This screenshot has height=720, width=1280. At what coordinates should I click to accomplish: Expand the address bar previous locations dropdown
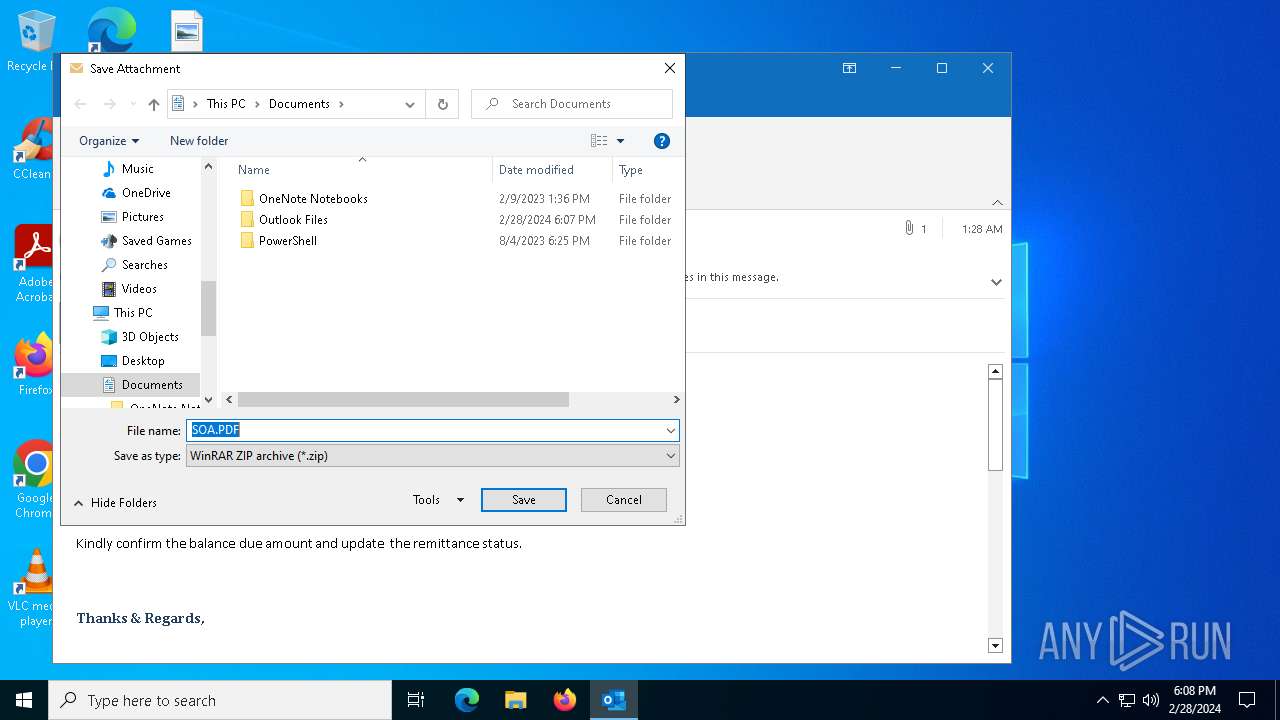(x=410, y=104)
